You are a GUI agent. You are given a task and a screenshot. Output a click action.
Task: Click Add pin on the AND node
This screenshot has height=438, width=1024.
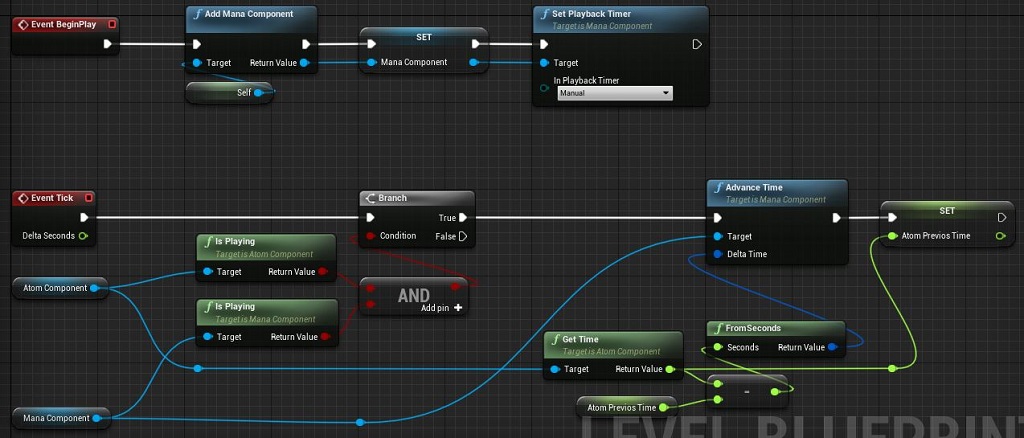[442, 307]
